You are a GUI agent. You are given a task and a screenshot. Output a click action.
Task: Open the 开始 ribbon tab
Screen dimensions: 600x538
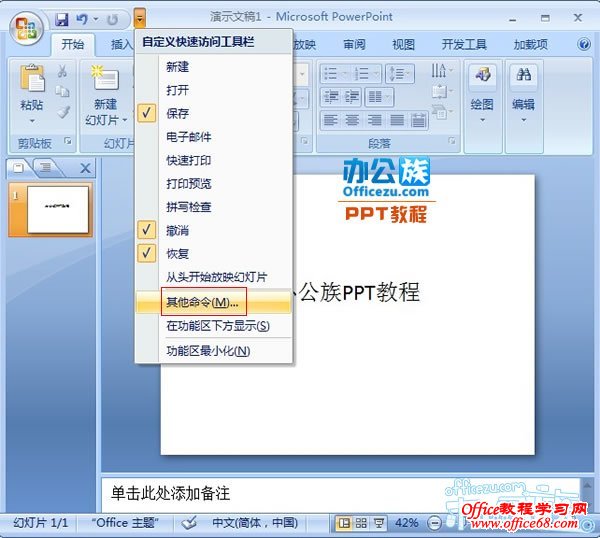(x=73, y=45)
